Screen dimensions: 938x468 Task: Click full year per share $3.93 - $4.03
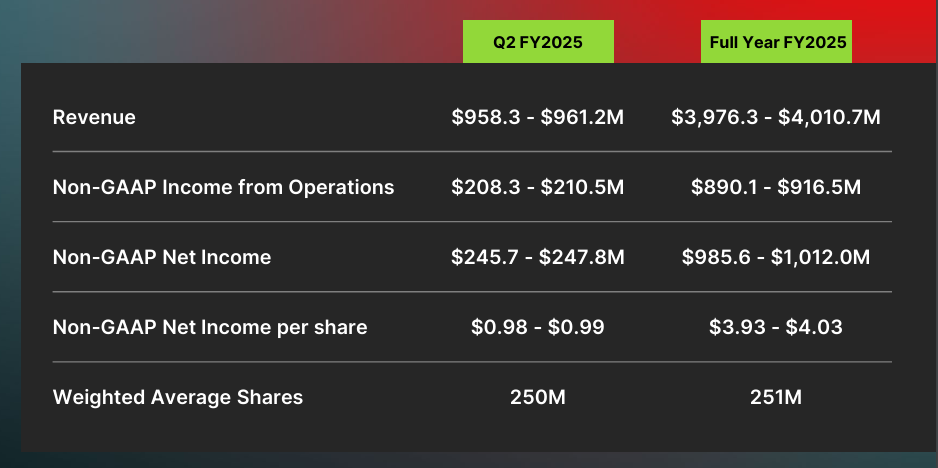(776, 327)
